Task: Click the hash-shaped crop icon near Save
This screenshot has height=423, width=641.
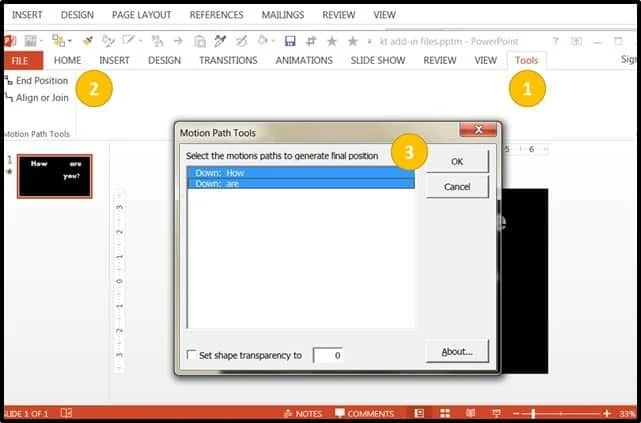Action: 311,41
